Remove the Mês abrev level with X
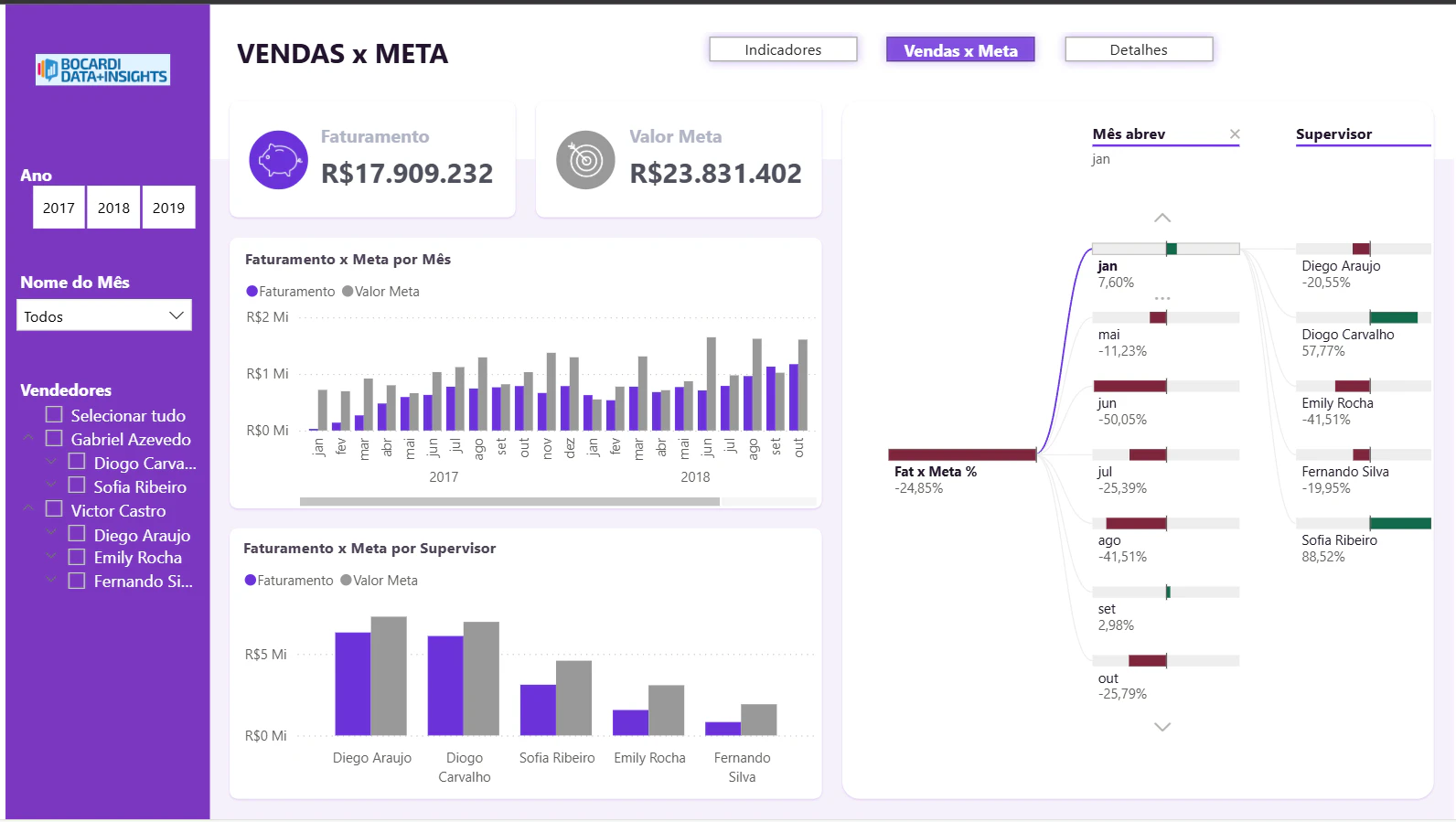Image resolution: width=1456 pixels, height=822 pixels. [1235, 134]
